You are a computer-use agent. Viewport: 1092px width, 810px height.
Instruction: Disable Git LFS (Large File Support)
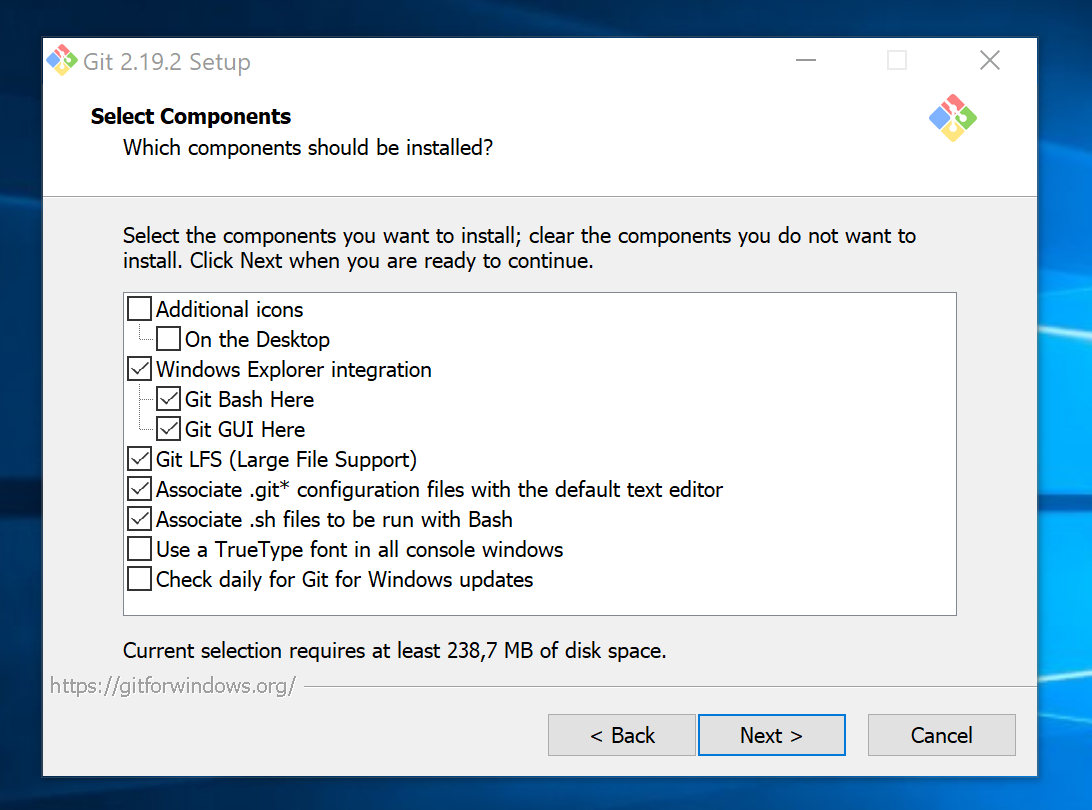tap(139, 458)
